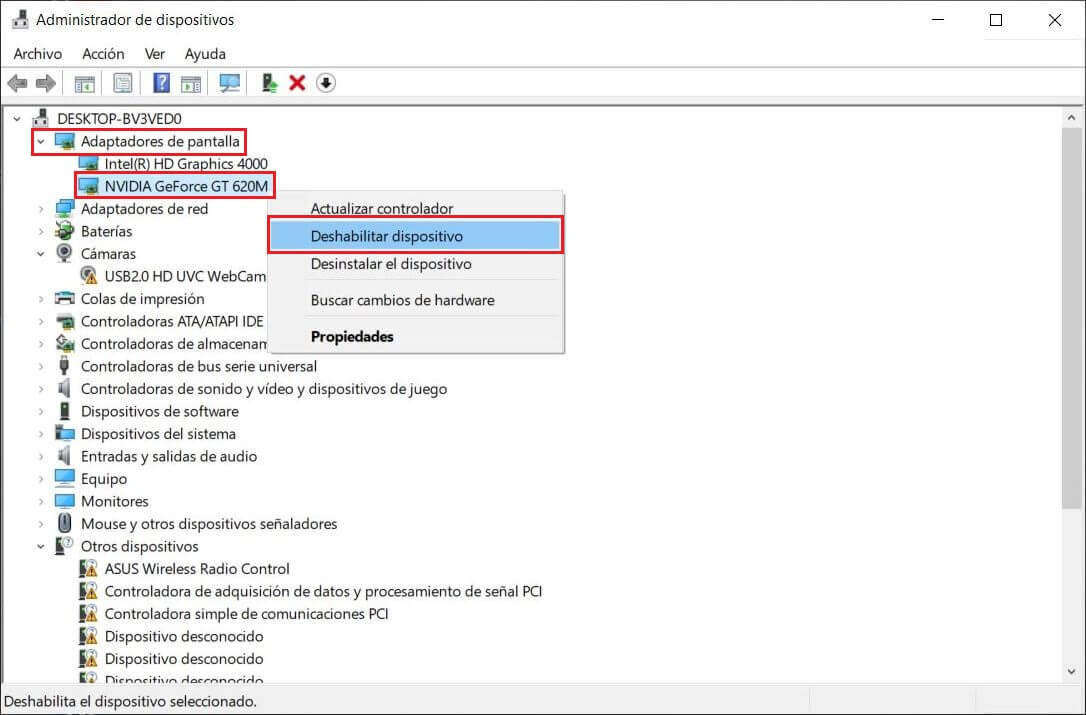
Task: Choose Deshabilitar dispositivo in context menu
Action: [x=416, y=236]
